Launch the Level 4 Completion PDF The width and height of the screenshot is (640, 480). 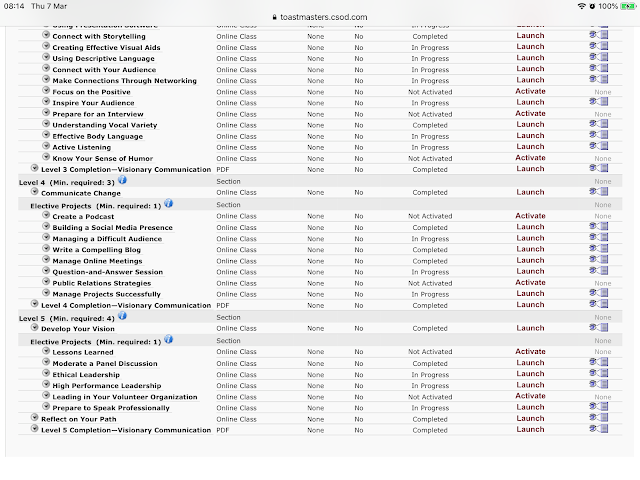pos(530,304)
